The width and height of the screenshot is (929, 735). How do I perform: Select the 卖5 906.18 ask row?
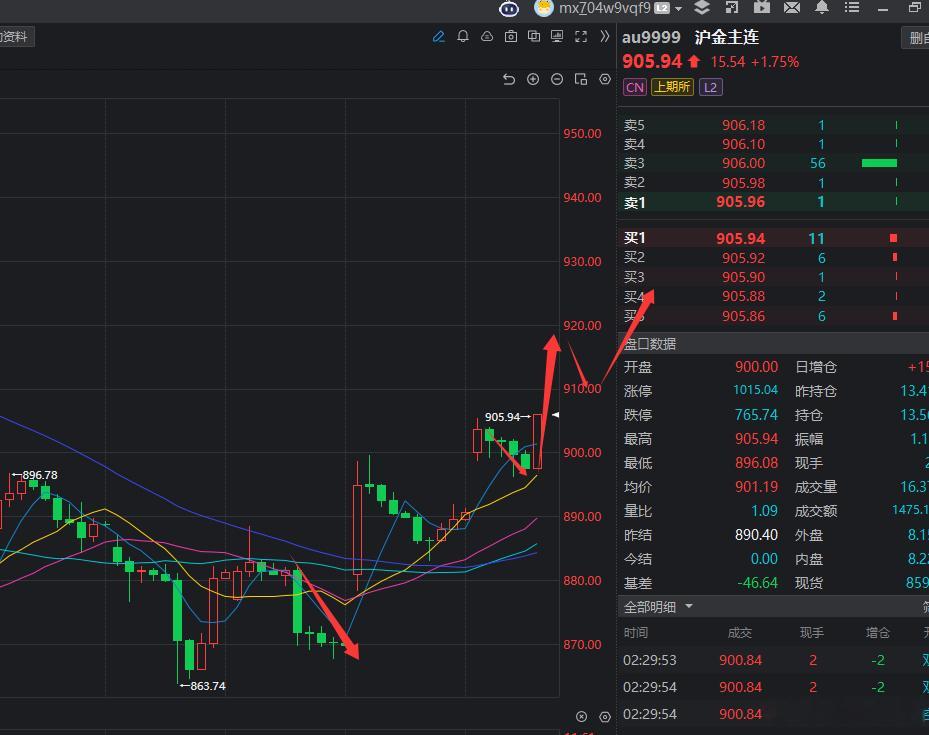tap(773, 125)
